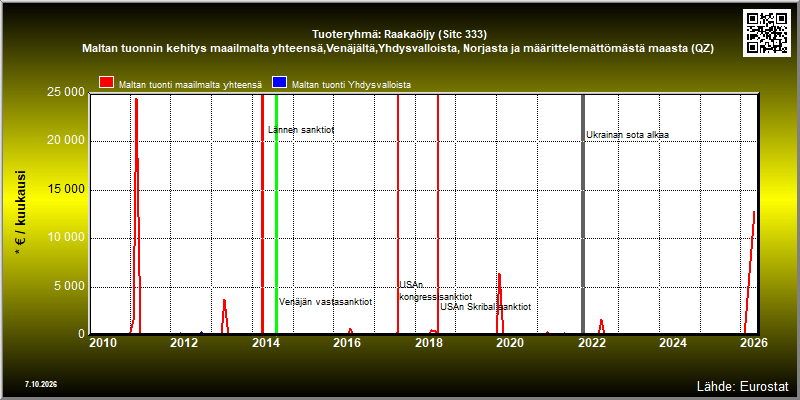Click the 20 000 y-axis value

pos(65,141)
